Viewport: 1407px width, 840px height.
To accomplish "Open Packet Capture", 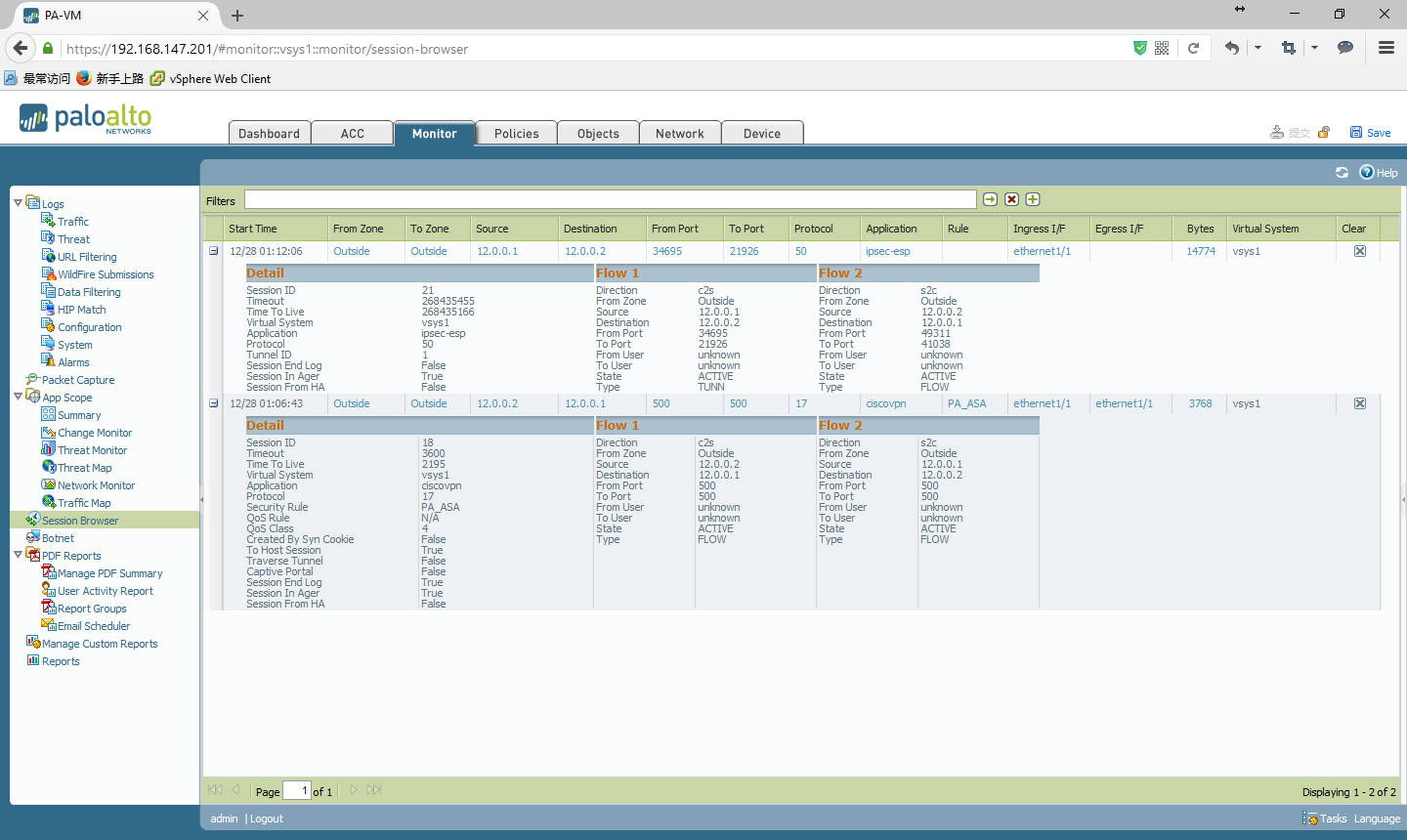I will click(x=78, y=380).
